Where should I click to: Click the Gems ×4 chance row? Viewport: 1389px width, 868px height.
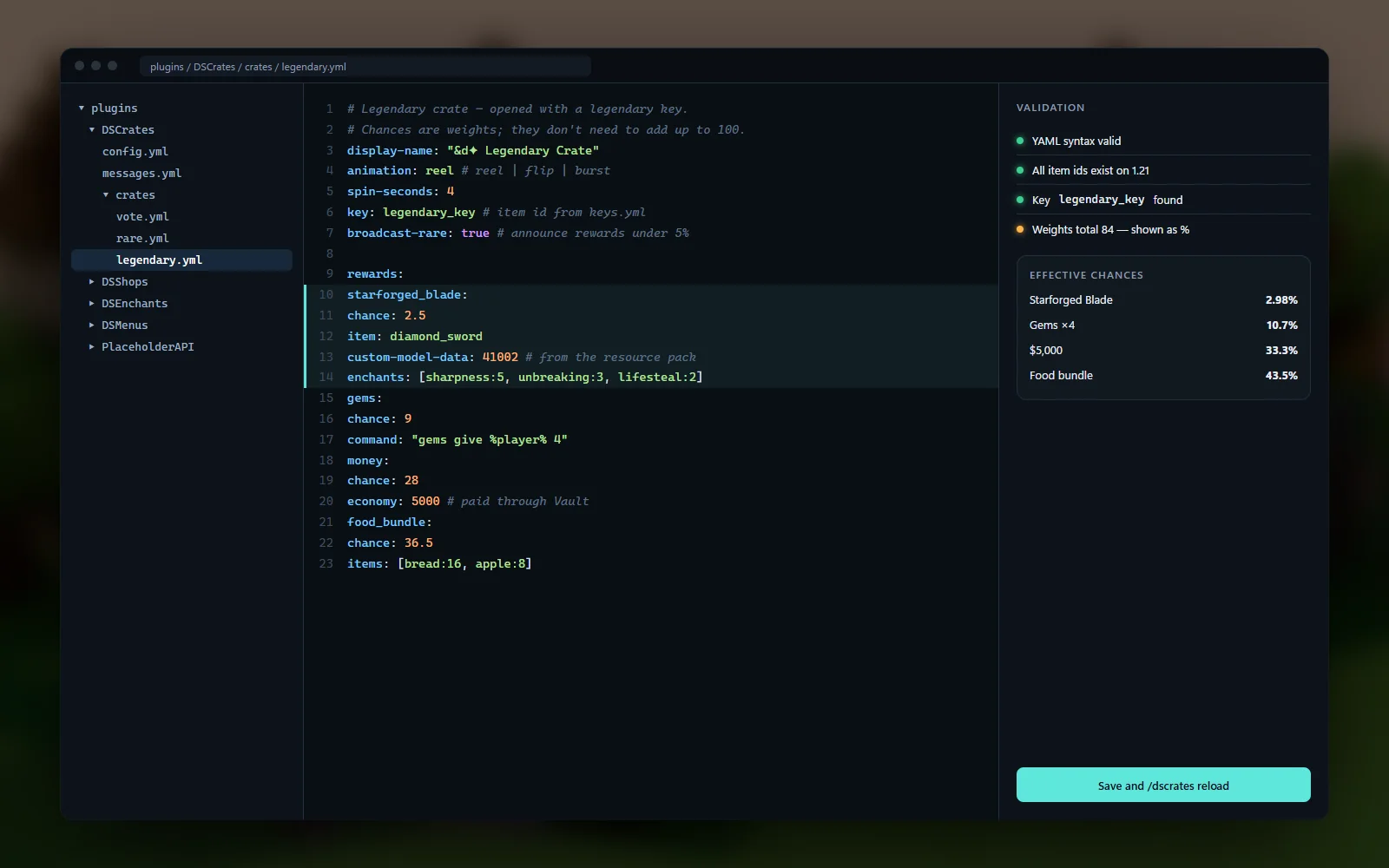[1163, 325]
